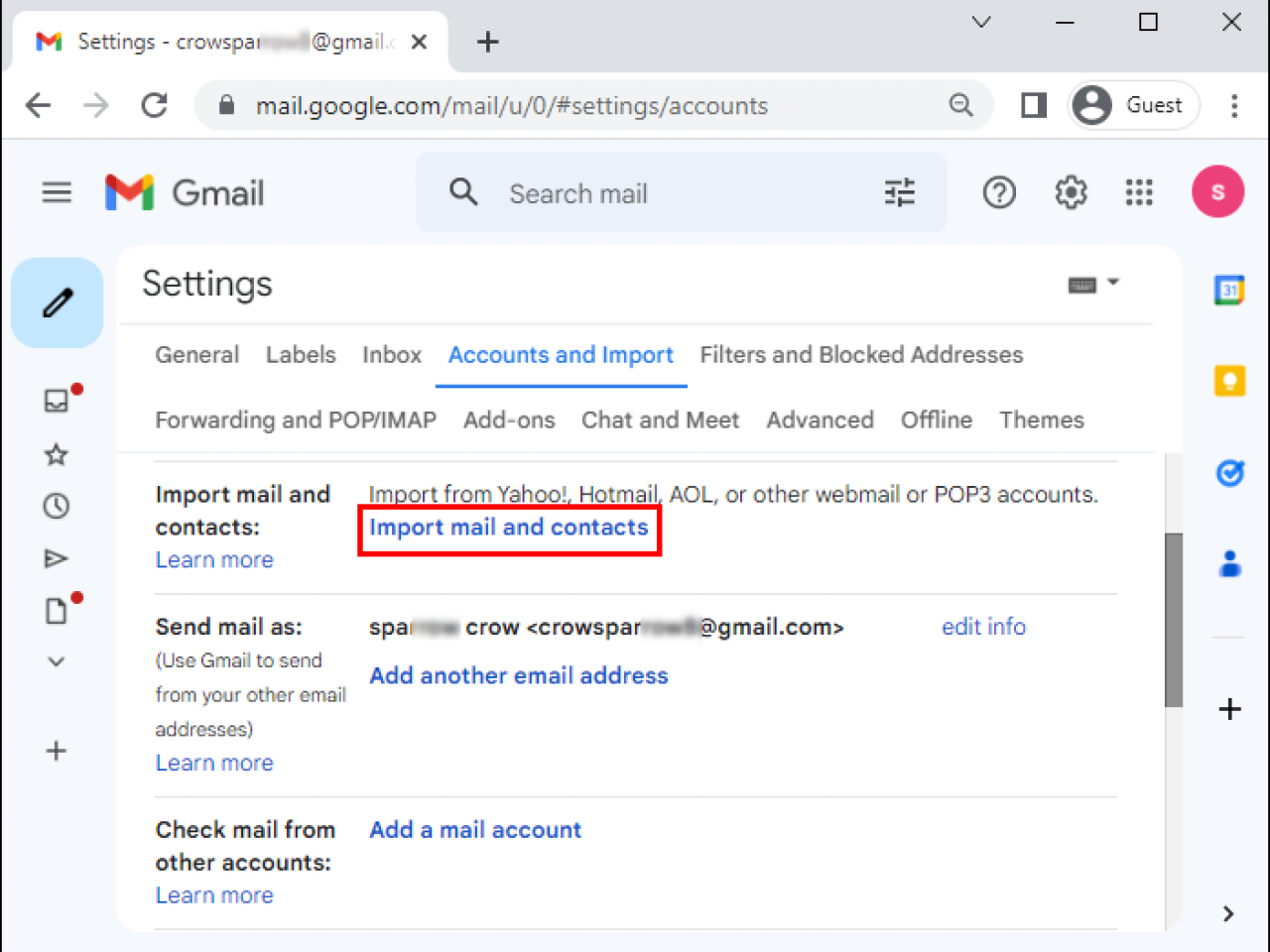
Task: Open the Settings gear icon
Action: [1070, 192]
